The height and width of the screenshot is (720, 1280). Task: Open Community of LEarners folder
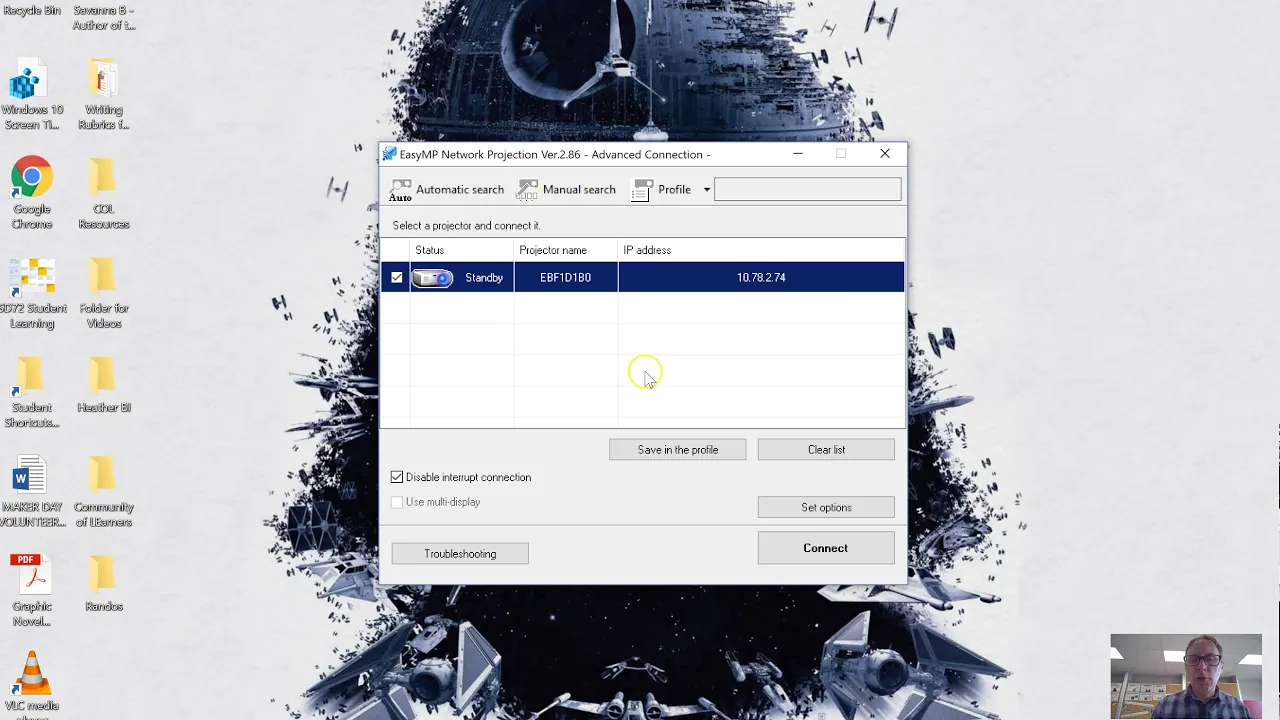pos(104,492)
